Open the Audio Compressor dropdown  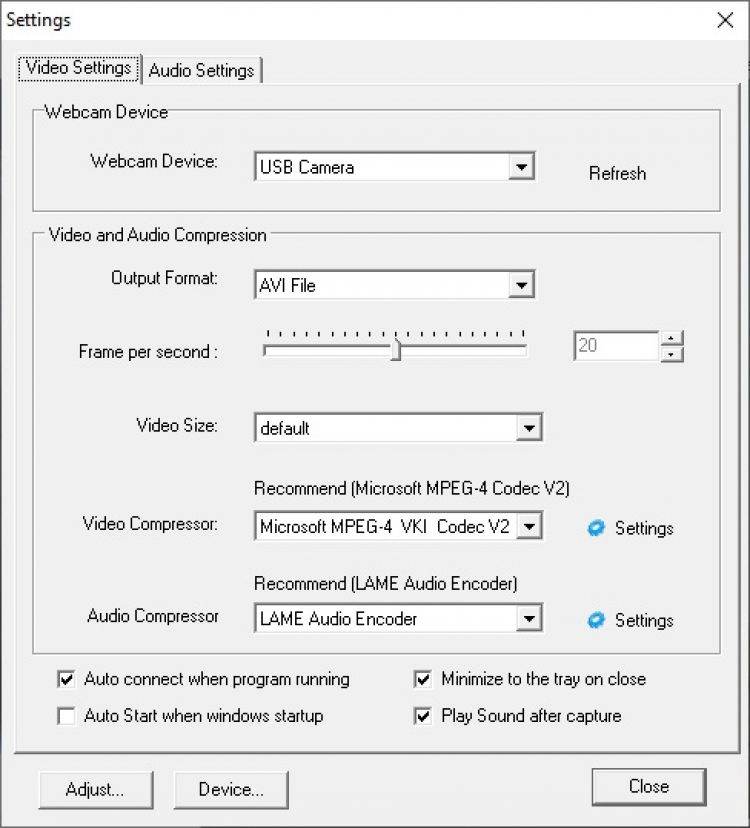pyautogui.click(x=529, y=618)
